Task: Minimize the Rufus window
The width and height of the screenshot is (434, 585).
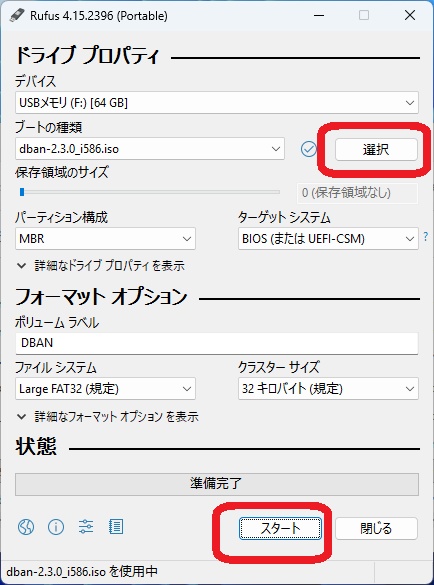Action: tap(319, 15)
